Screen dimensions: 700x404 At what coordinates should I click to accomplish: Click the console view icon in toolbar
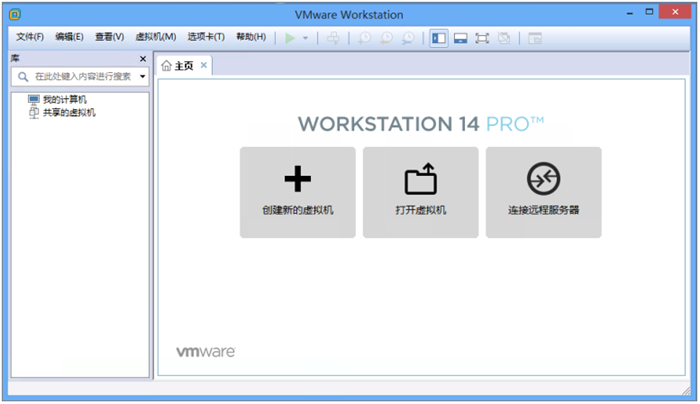click(535, 38)
